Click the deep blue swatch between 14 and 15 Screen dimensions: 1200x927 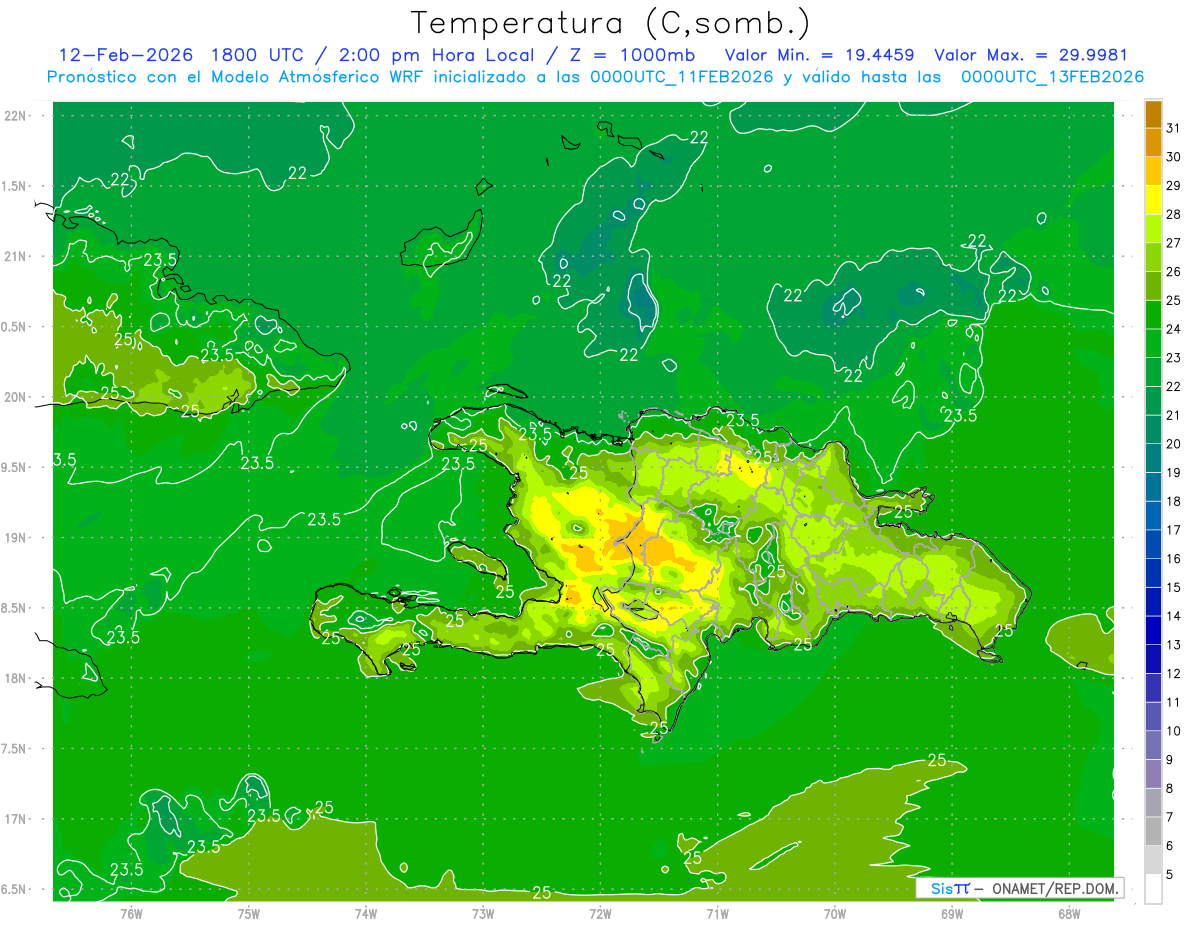pos(1153,602)
